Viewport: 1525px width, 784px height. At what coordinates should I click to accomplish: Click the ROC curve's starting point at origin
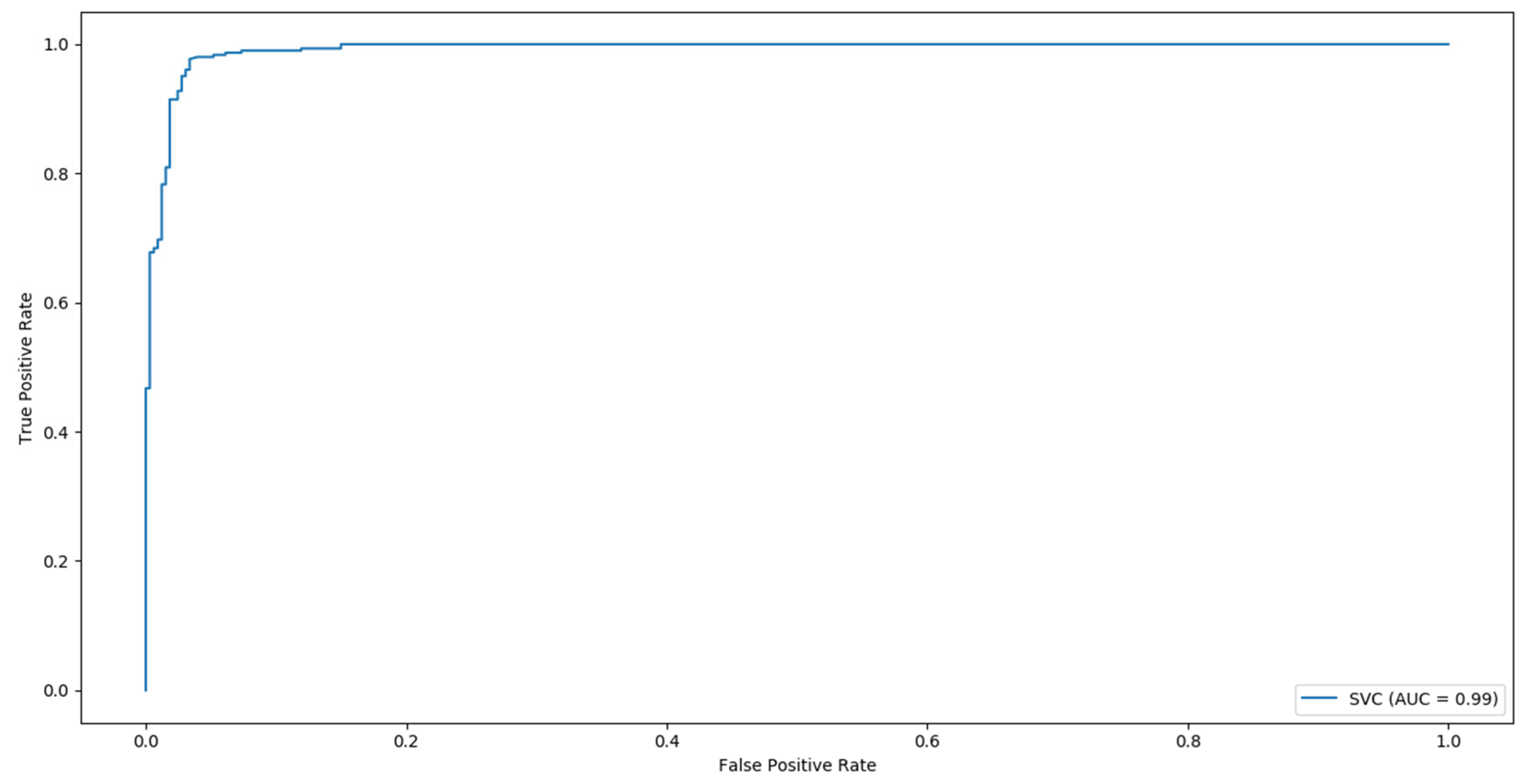point(146,689)
